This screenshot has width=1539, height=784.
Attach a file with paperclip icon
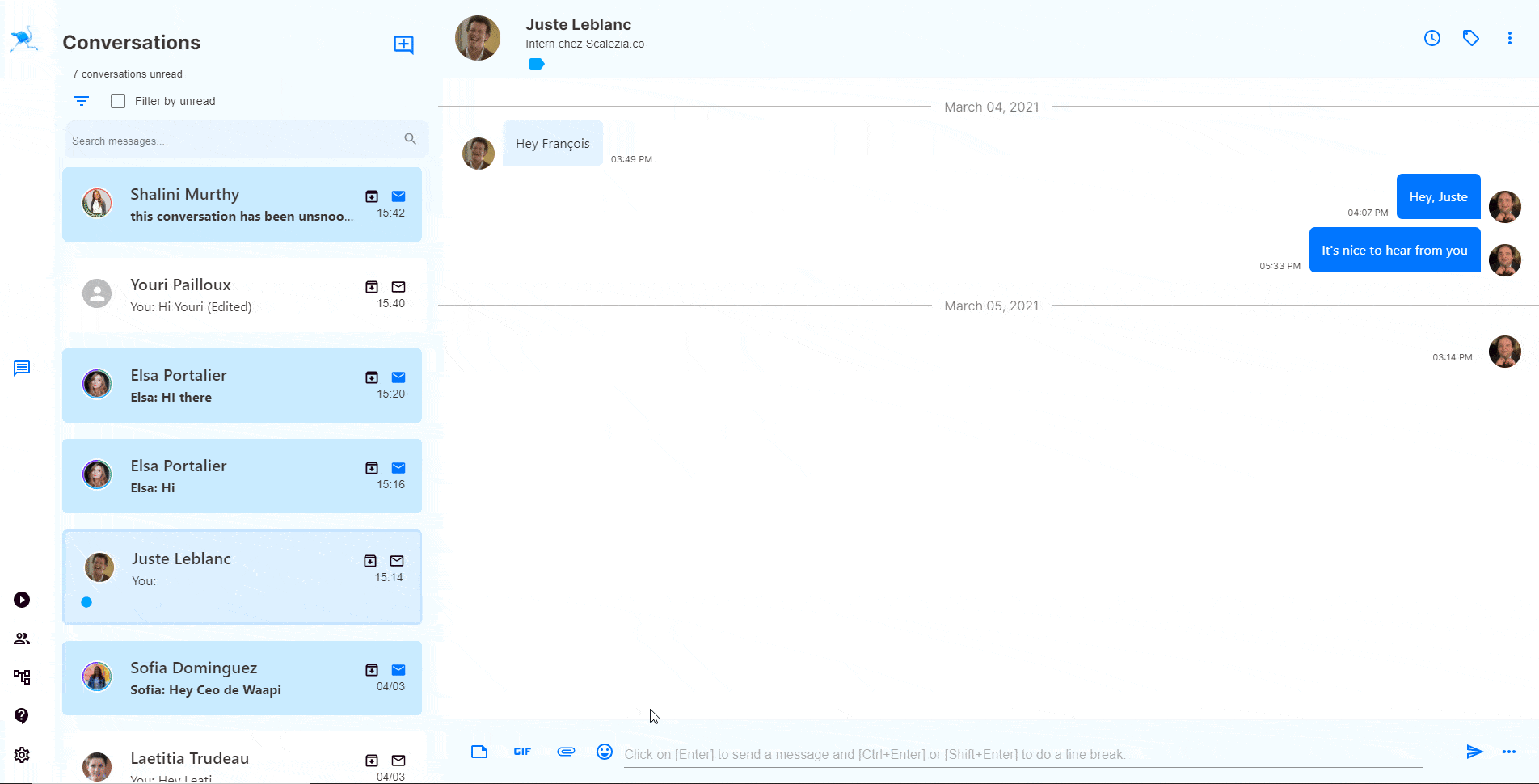pyautogui.click(x=566, y=752)
